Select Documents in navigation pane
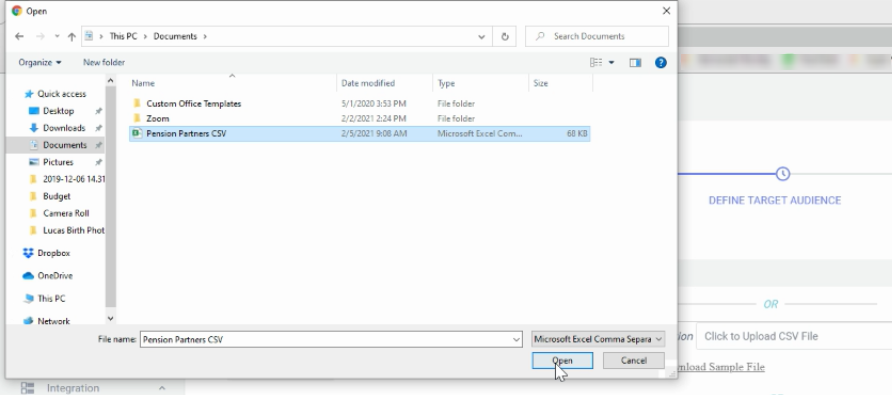This screenshot has height=395, width=892. (x=55, y=145)
